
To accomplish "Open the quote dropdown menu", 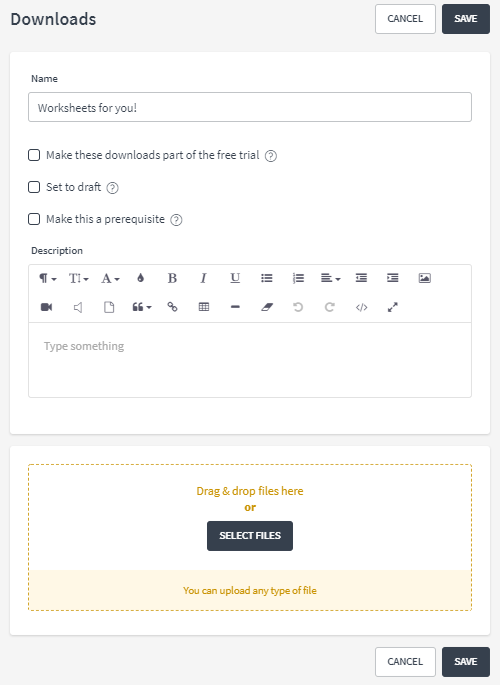I will click(142, 308).
